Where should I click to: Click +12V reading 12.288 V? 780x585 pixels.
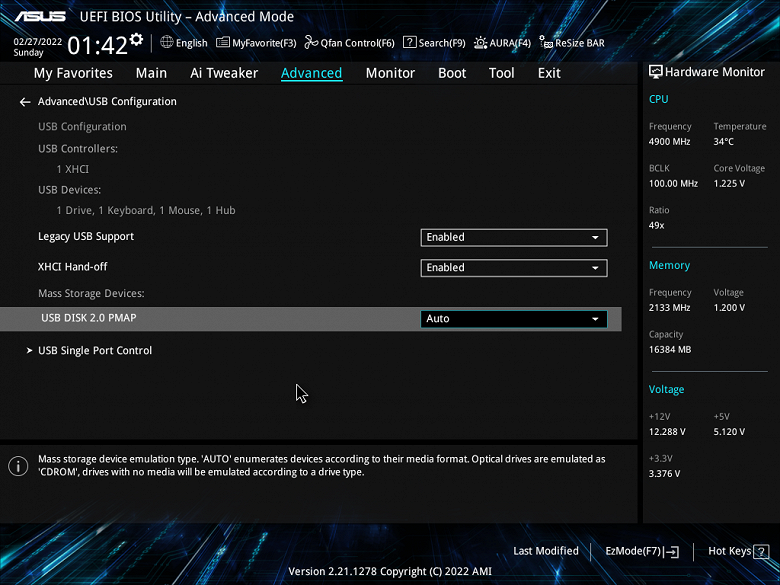point(667,432)
